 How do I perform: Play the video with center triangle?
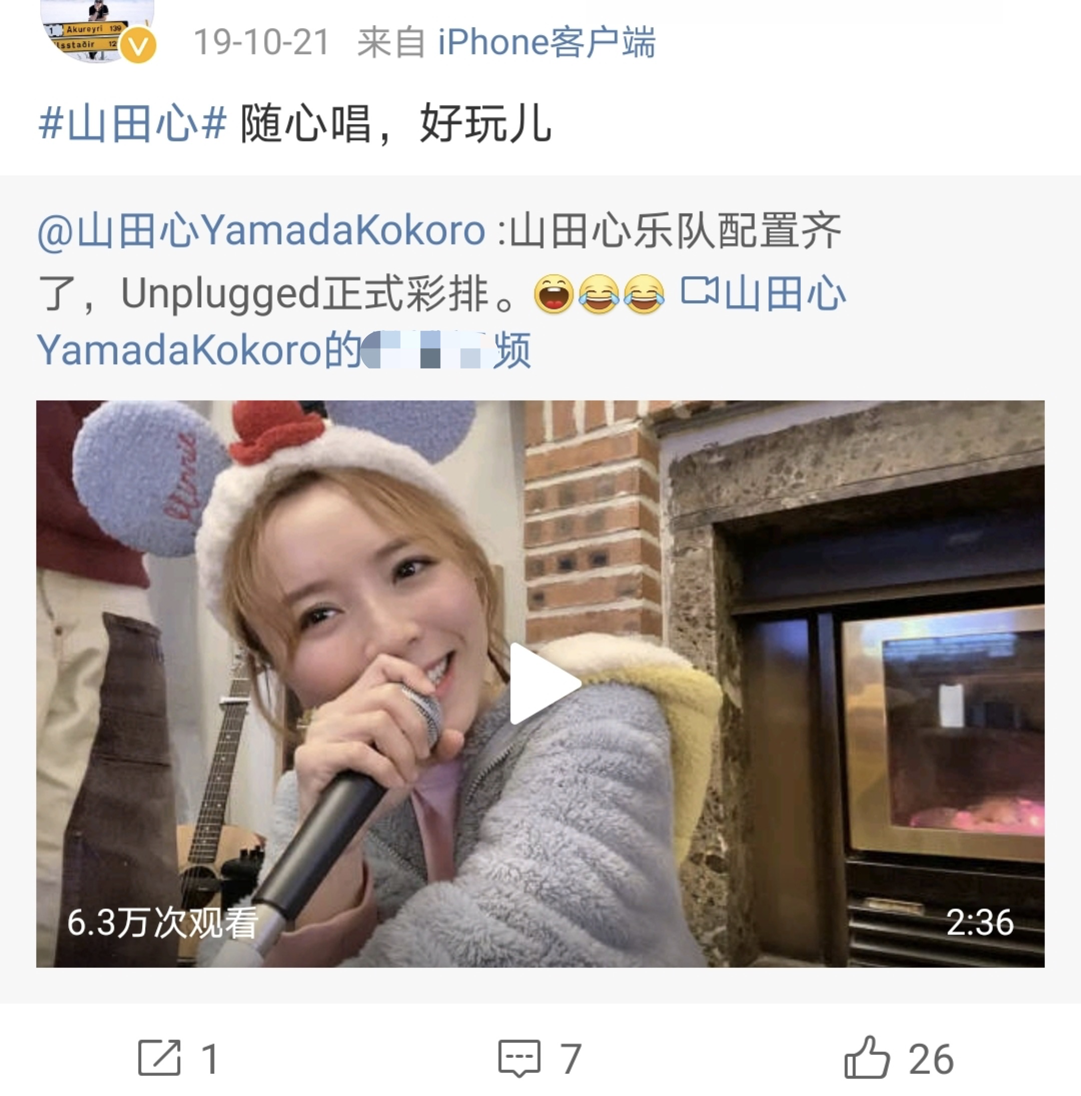(x=542, y=683)
